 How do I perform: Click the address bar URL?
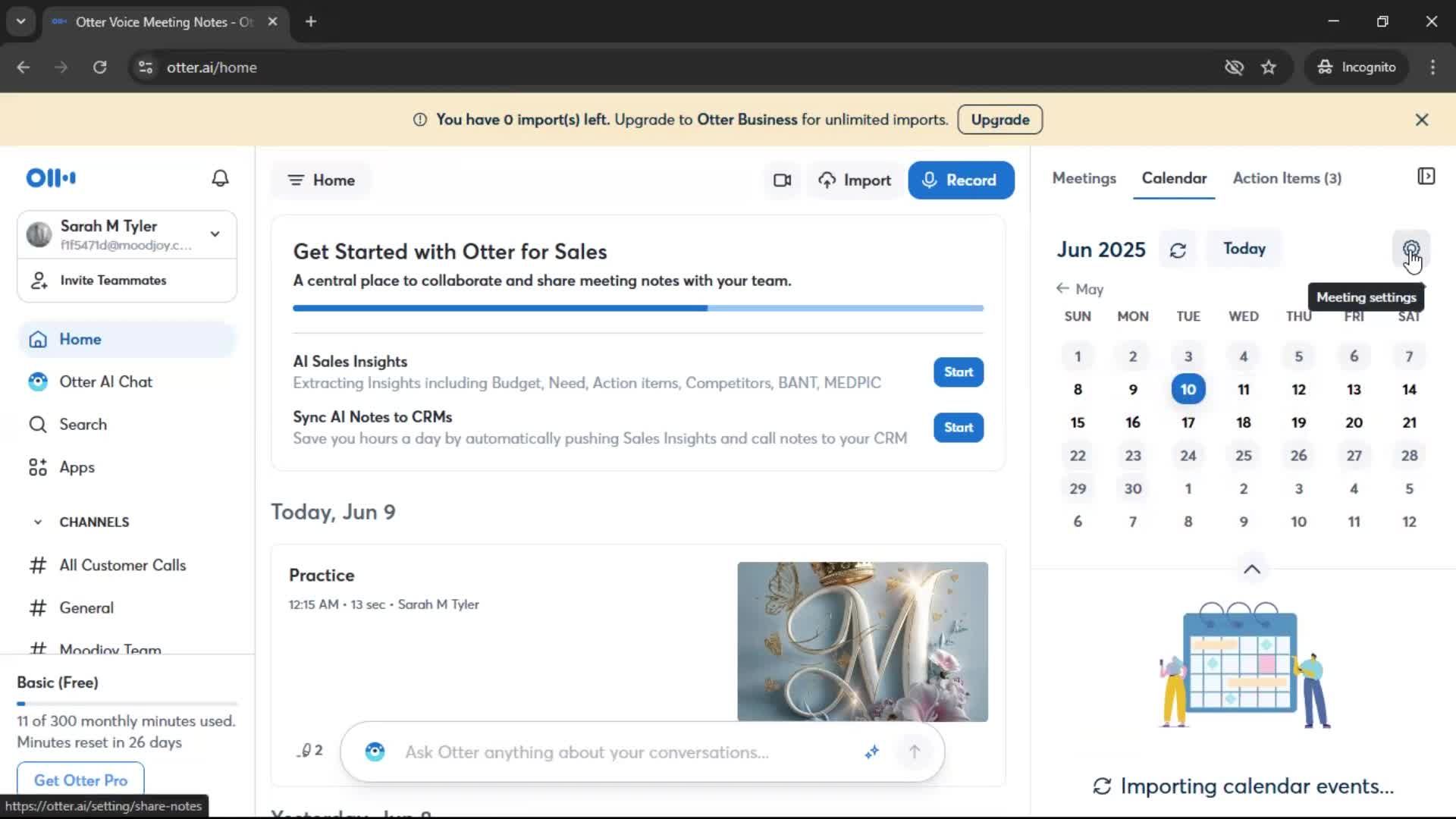click(x=212, y=67)
